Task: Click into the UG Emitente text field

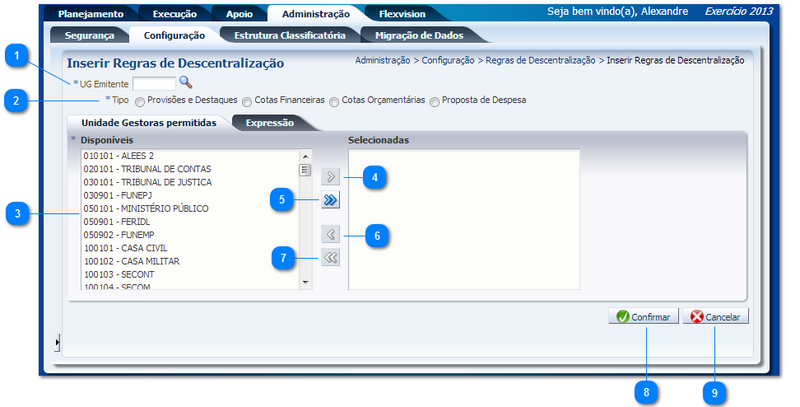Action: [154, 83]
